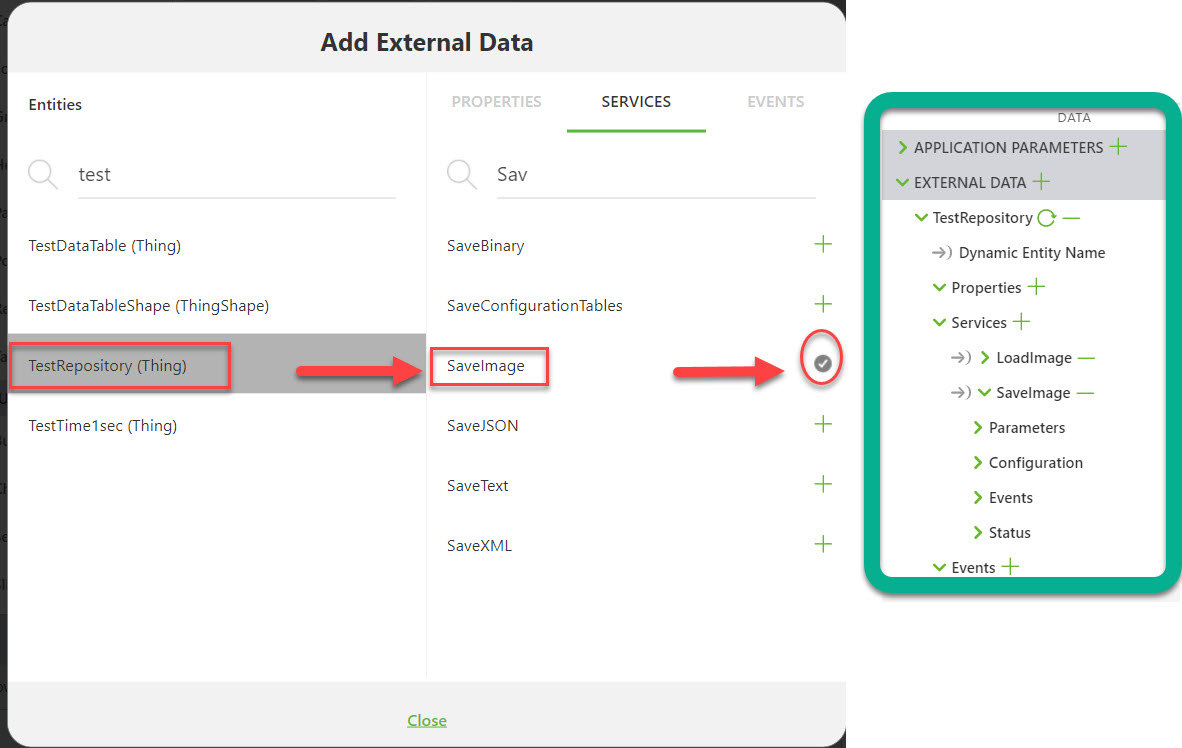Add SaveConfigurationTables via its plus icon
1182x748 pixels.
click(822, 303)
